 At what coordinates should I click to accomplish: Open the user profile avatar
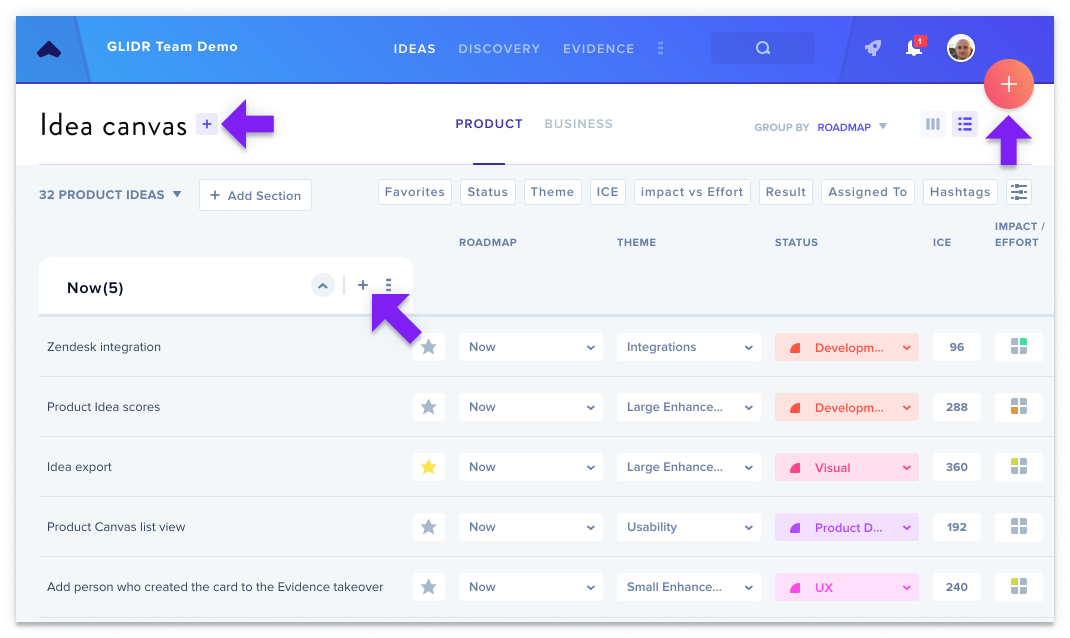961,48
